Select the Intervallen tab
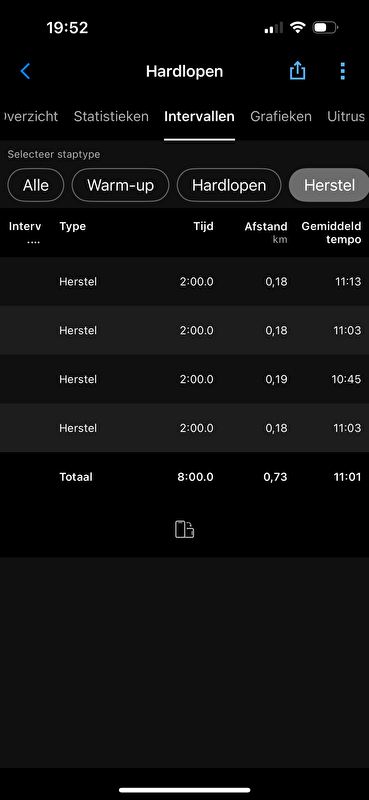The width and height of the screenshot is (369, 800). pos(199,116)
